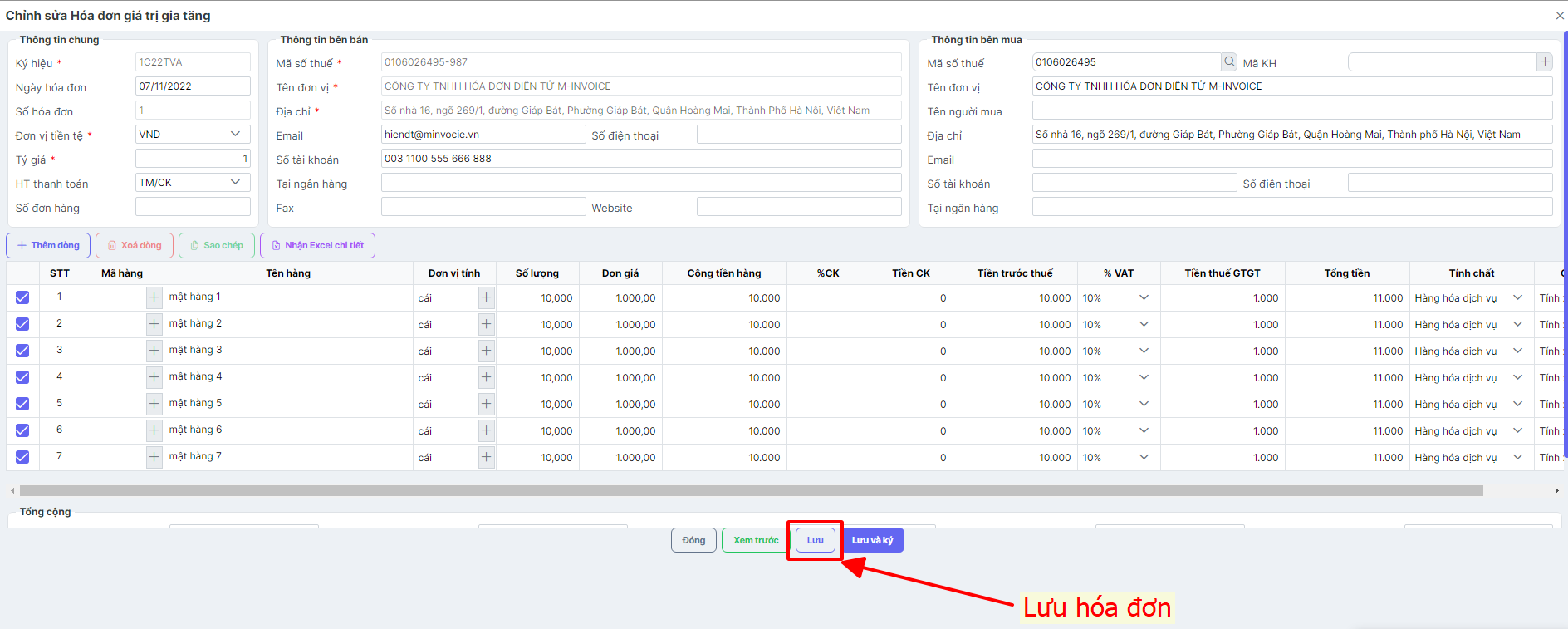Screen dimensions: 1568x629
Task: Click the Lưu và ký button
Action: tap(872, 540)
